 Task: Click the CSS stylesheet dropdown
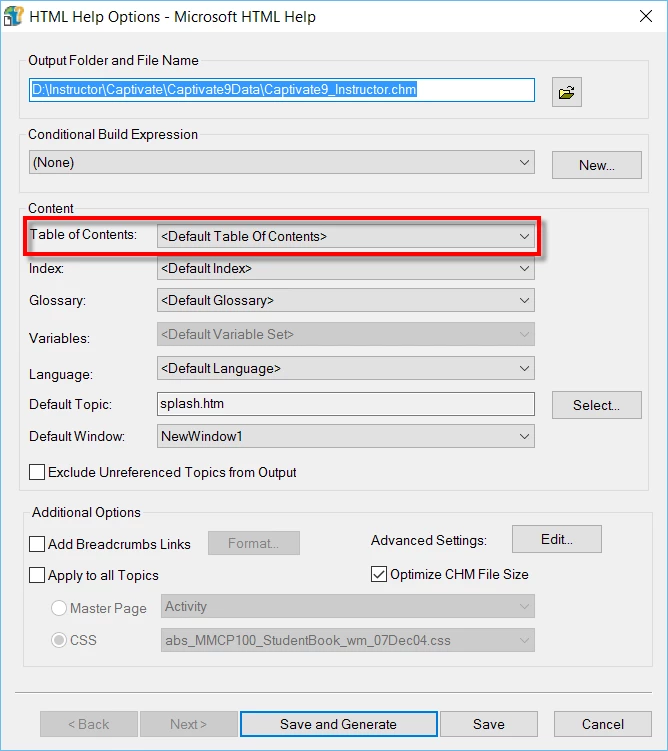(x=348, y=640)
